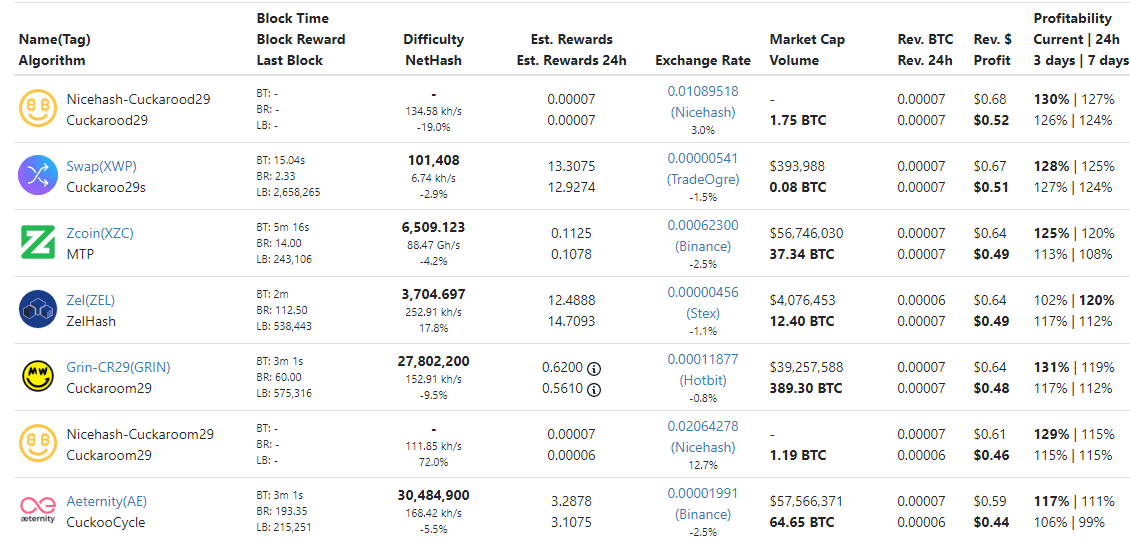Viewport: 1130px width, 542px height.
Task: Click the (Binance) link in Zcoin row
Action: pyautogui.click(x=703, y=246)
